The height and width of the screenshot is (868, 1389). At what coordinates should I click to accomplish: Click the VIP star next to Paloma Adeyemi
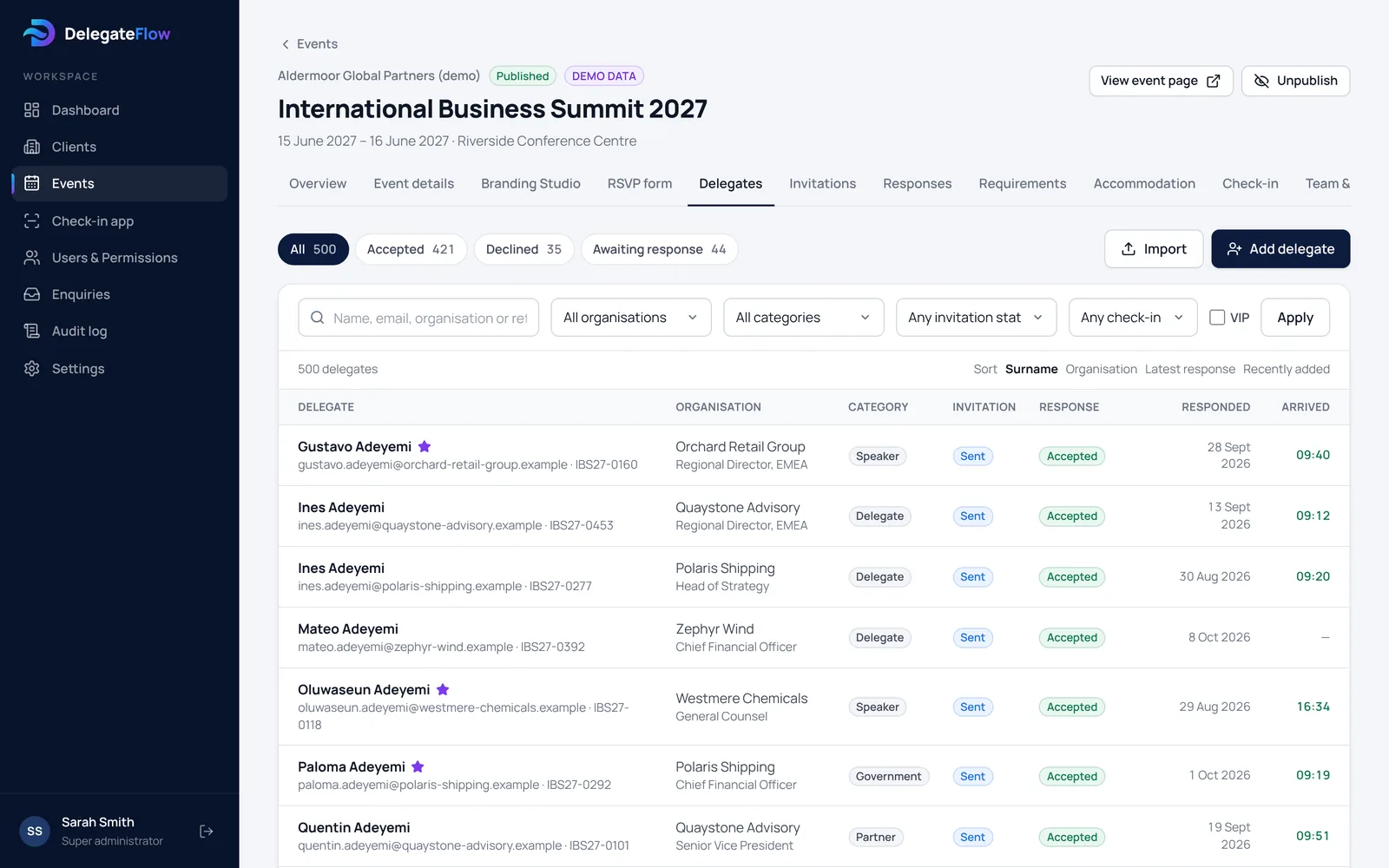coord(418,766)
